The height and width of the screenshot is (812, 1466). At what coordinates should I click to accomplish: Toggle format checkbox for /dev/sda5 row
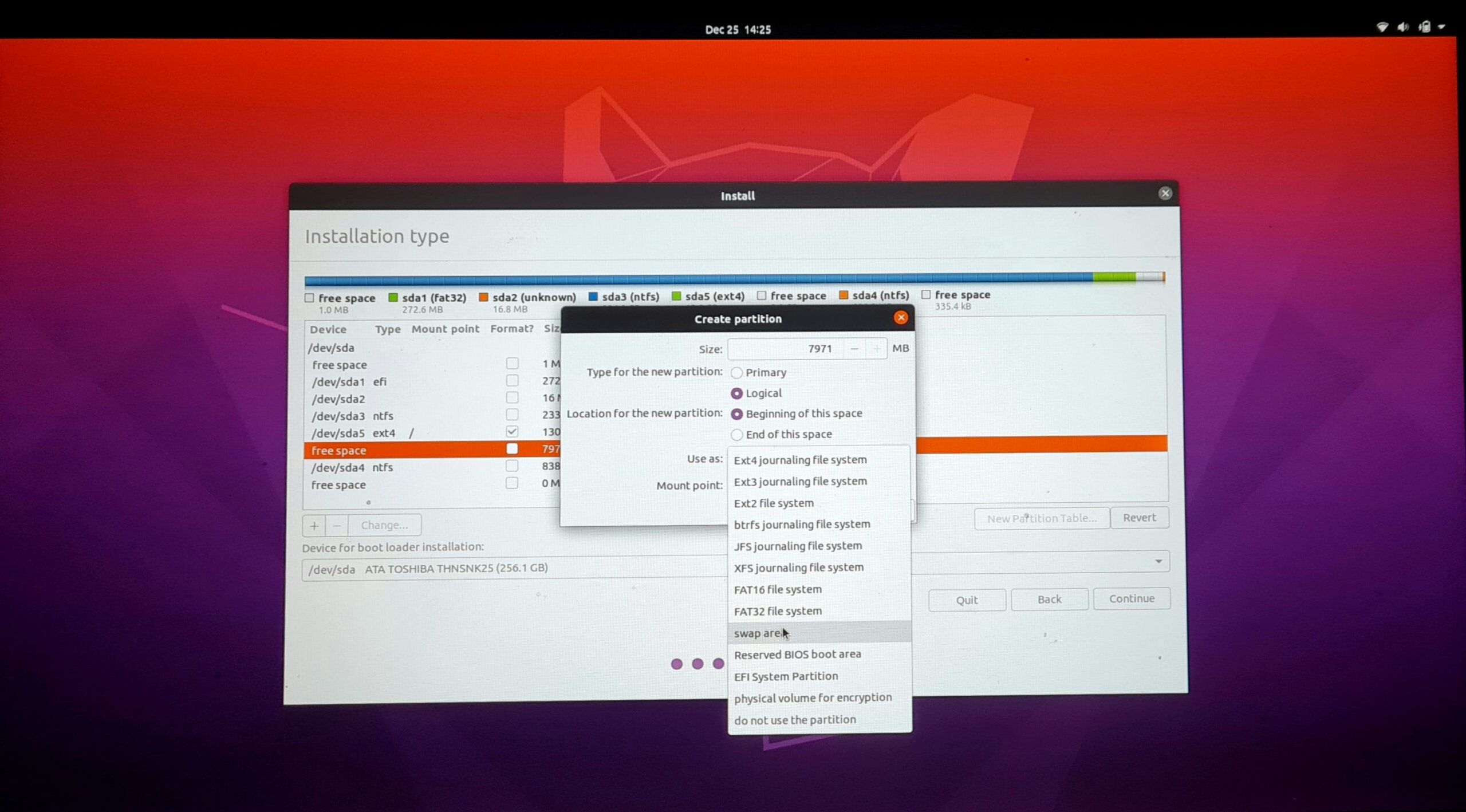512,431
